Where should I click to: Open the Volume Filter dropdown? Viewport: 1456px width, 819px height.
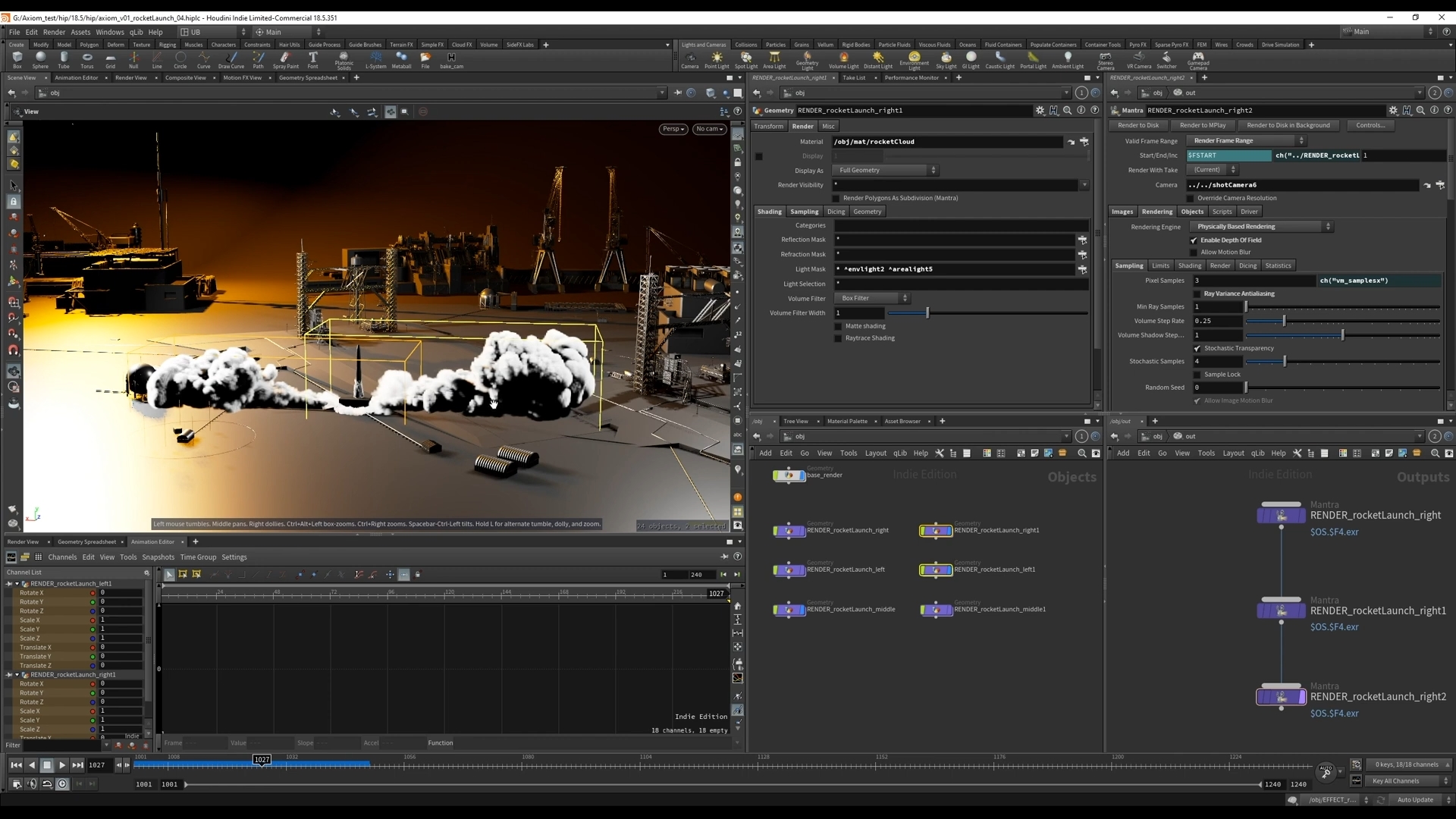pyautogui.click(x=872, y=299)
